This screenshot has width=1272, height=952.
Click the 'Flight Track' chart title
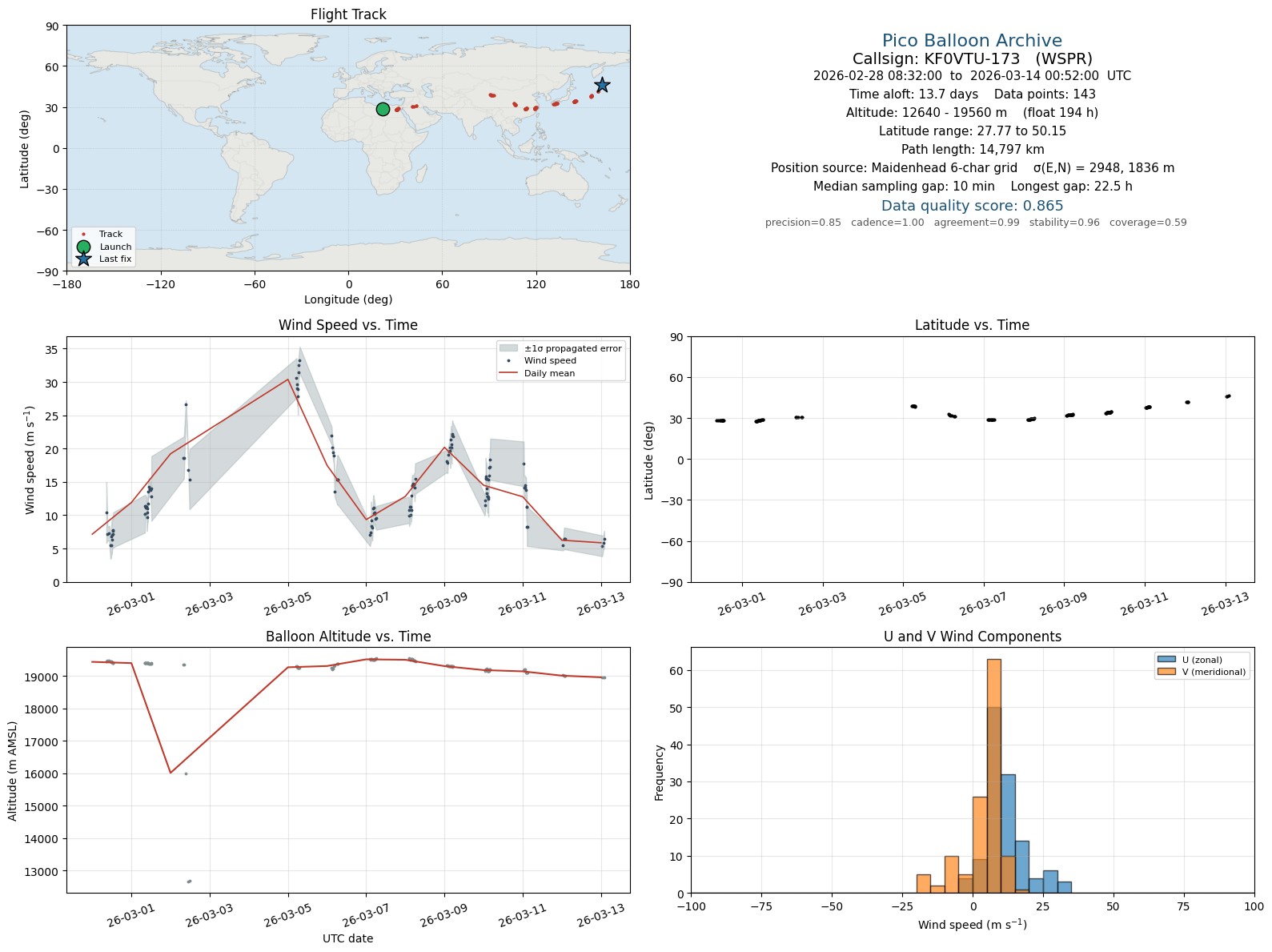click(348, 14)
